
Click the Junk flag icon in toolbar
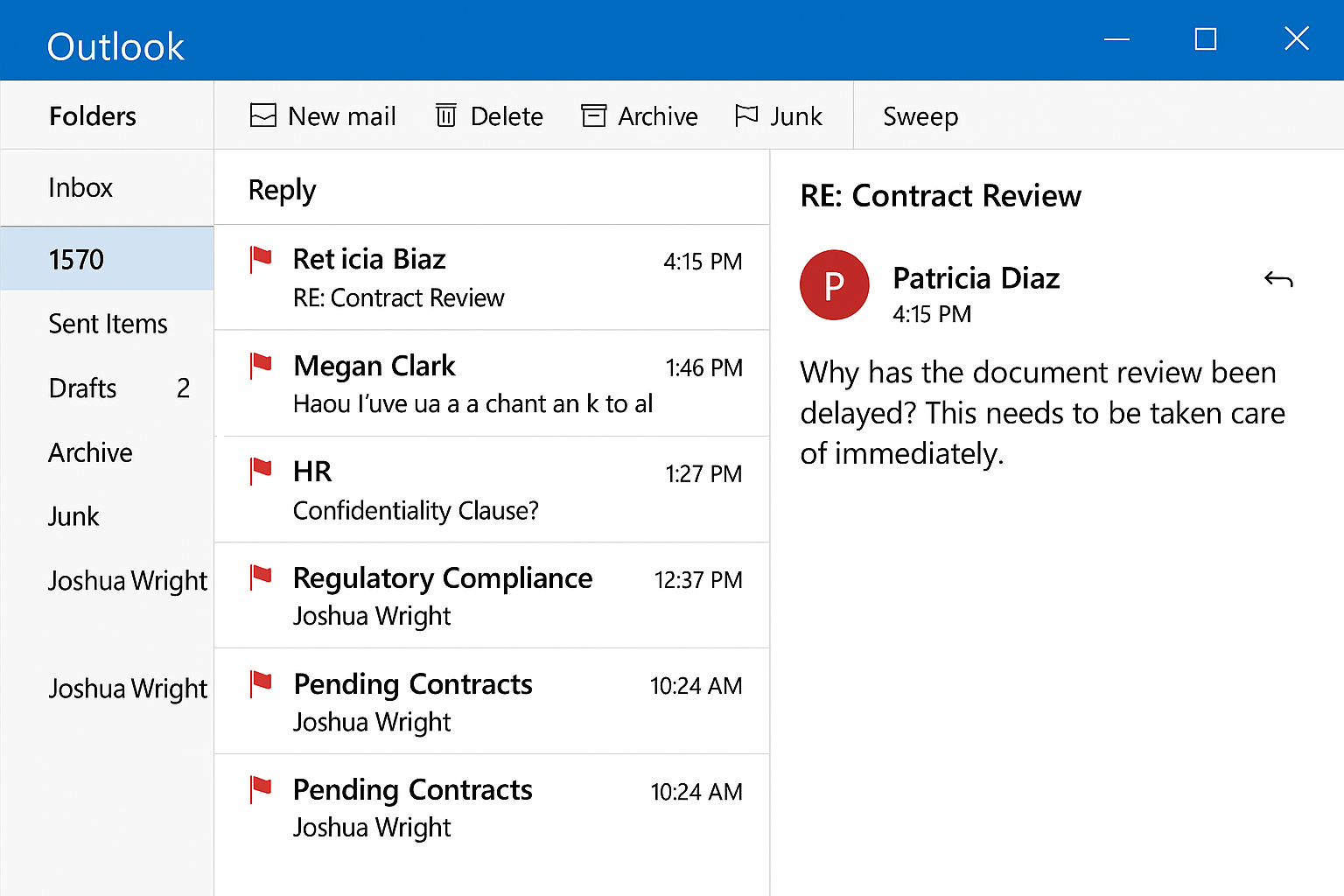point(746,115)
